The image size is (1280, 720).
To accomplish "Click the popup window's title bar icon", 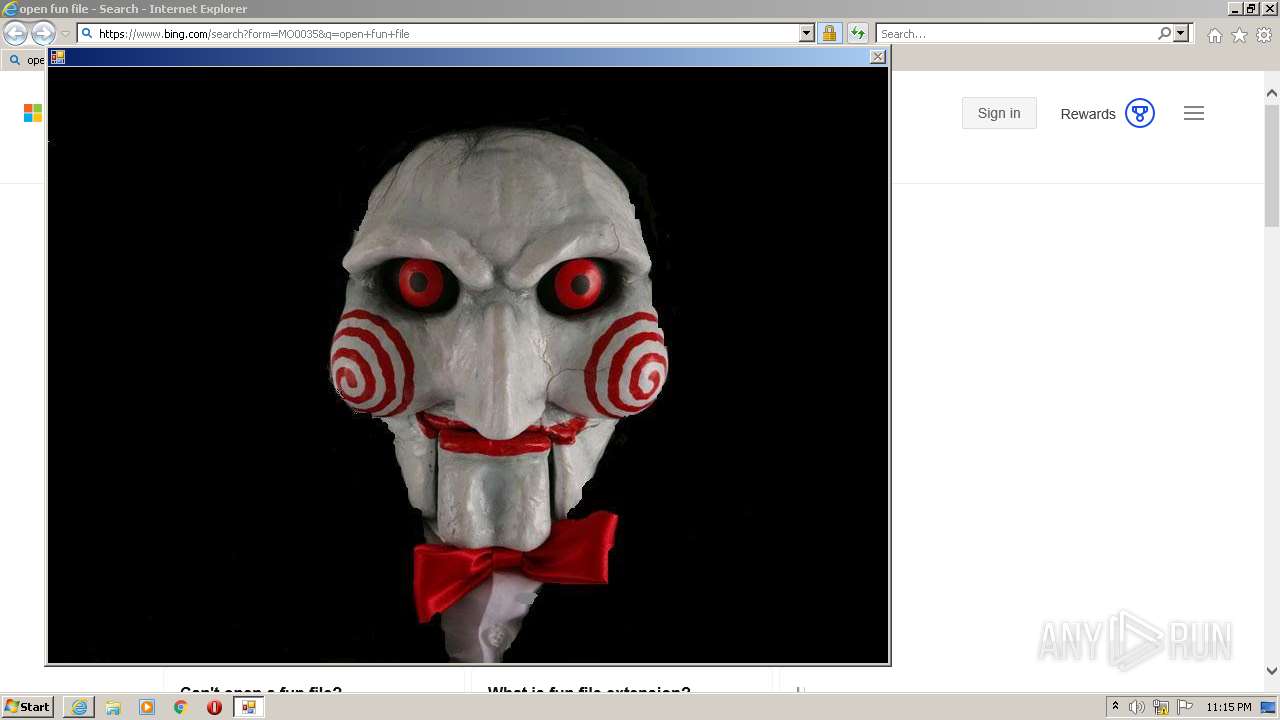I will 58,57.
